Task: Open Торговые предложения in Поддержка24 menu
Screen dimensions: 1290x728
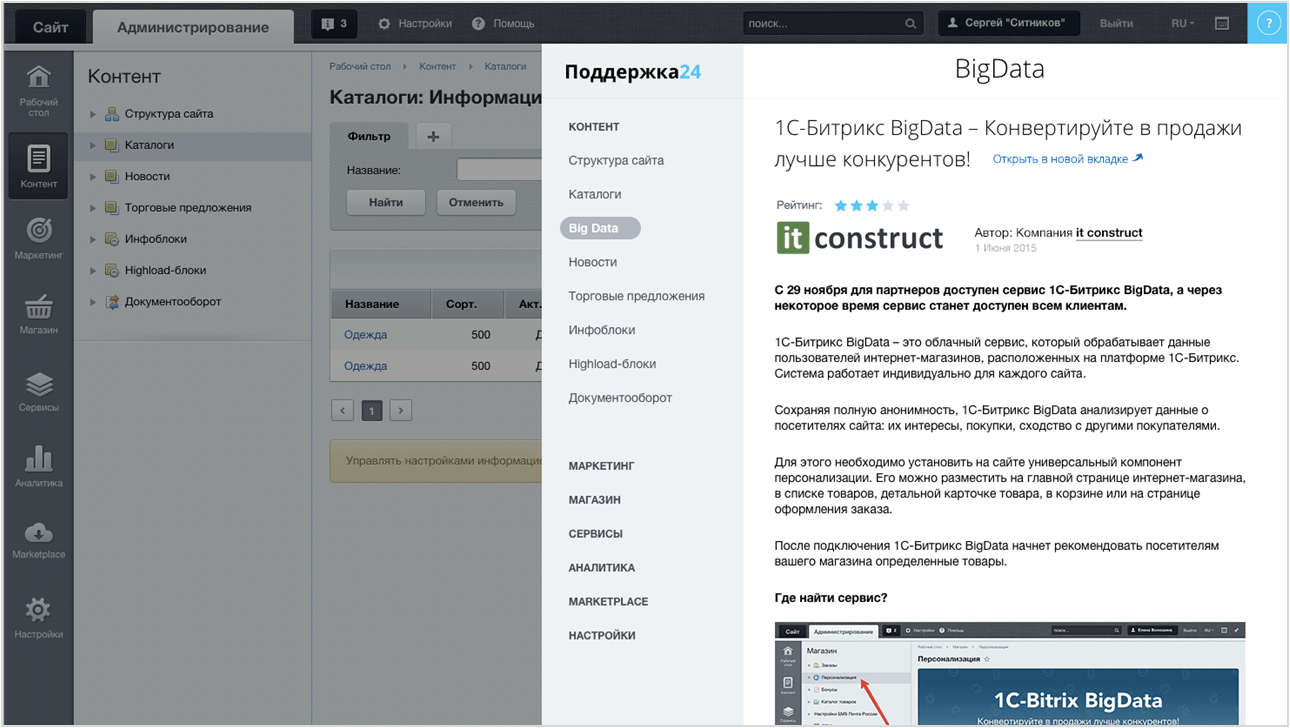Action: tap(637, 296)
